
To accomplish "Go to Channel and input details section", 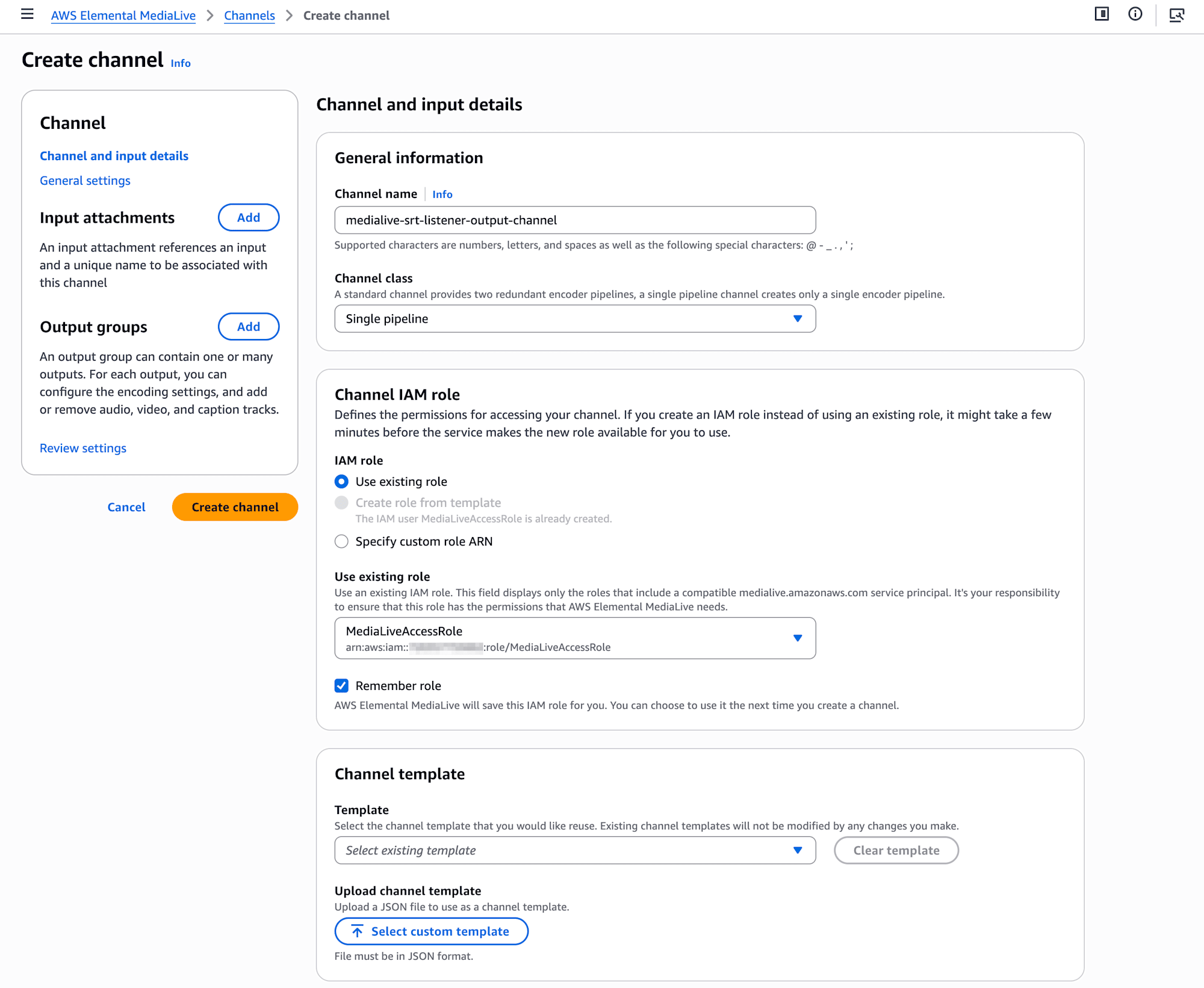I will click(x=114, y=156).
